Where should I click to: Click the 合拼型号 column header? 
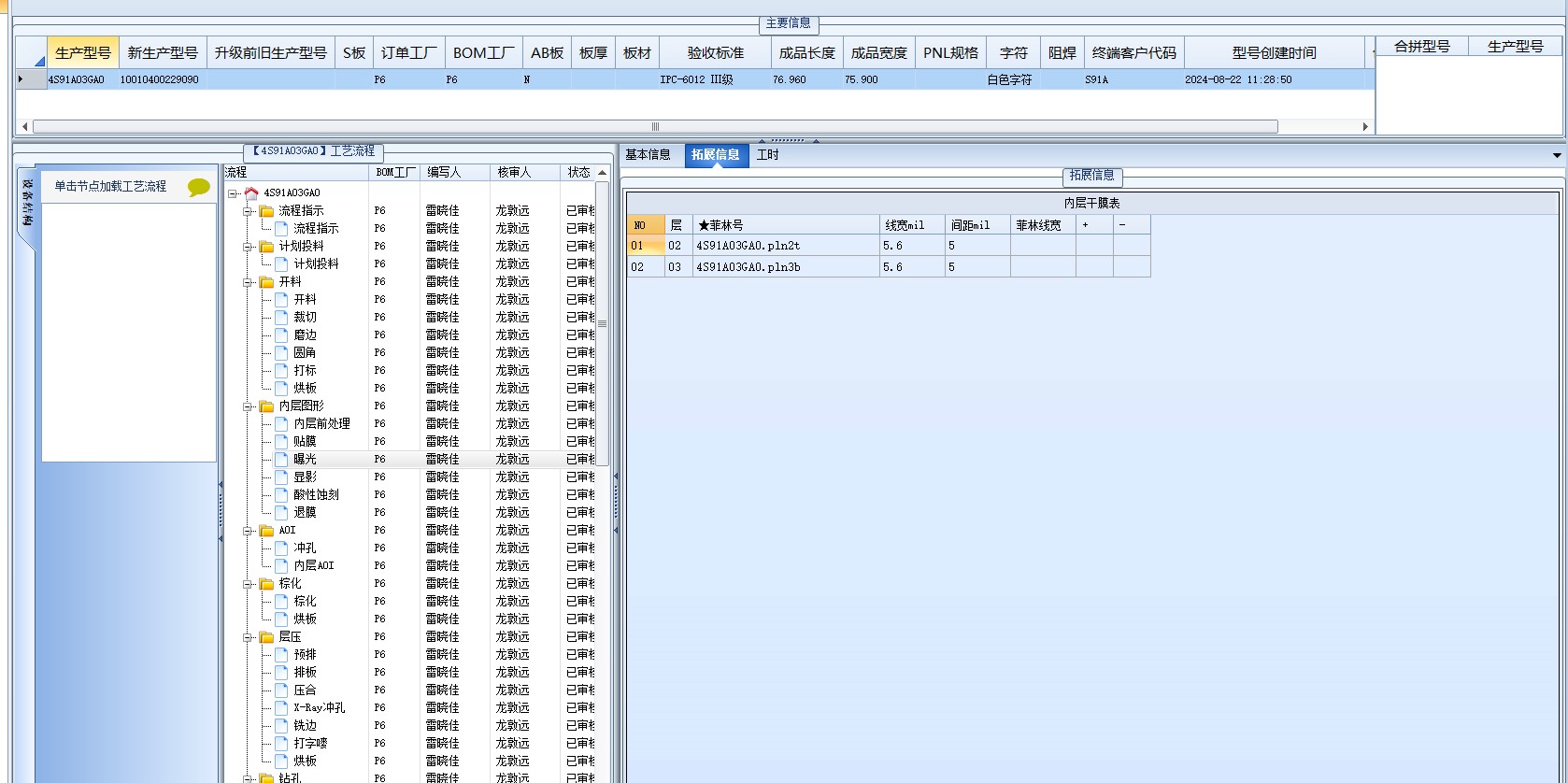(x=1422, y=47)
